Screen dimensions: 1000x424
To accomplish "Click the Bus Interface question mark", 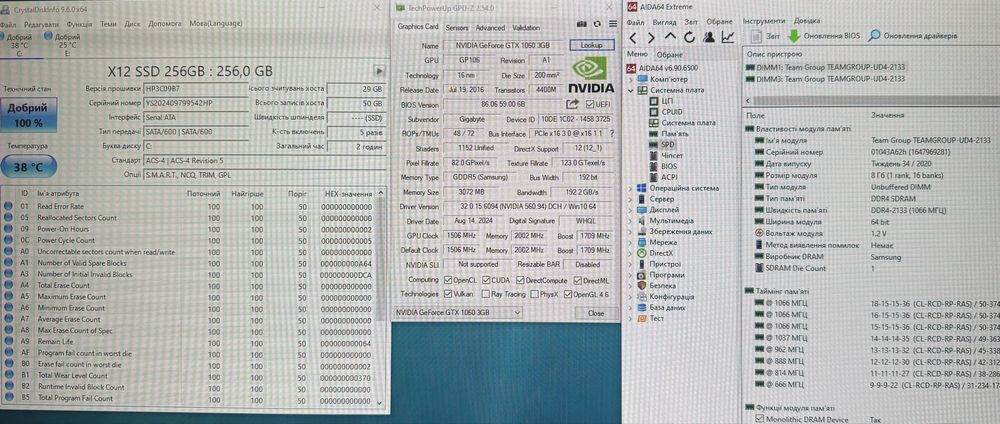I will 612,134.
